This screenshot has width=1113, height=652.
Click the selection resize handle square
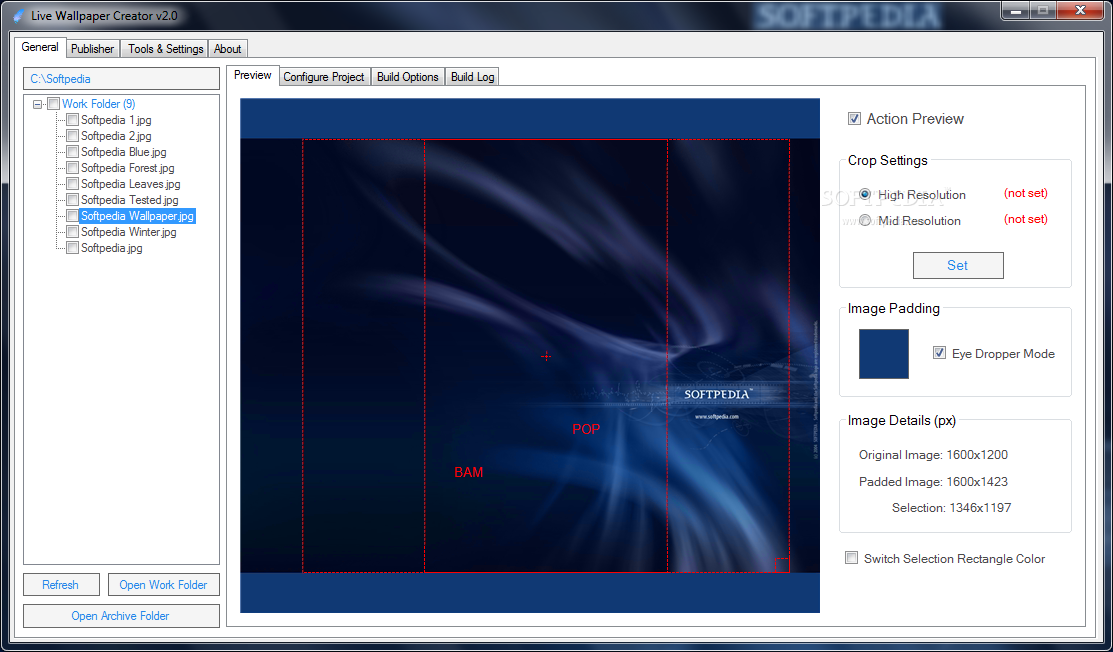point(782,565)
